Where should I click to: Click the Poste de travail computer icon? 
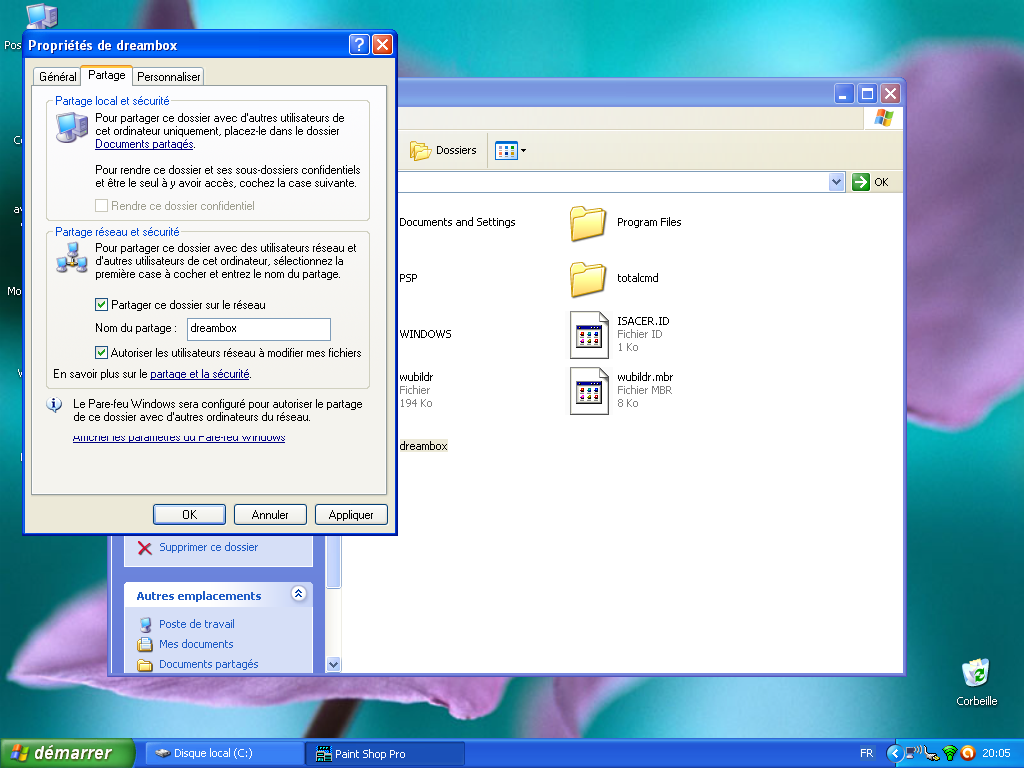pos(145,624)
